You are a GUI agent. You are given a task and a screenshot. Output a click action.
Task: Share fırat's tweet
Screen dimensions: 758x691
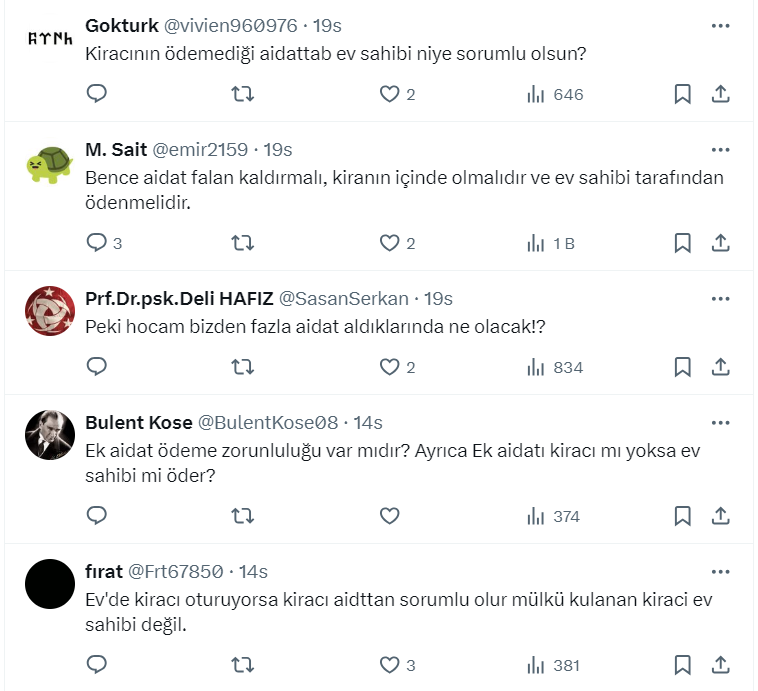coord(720,665)
